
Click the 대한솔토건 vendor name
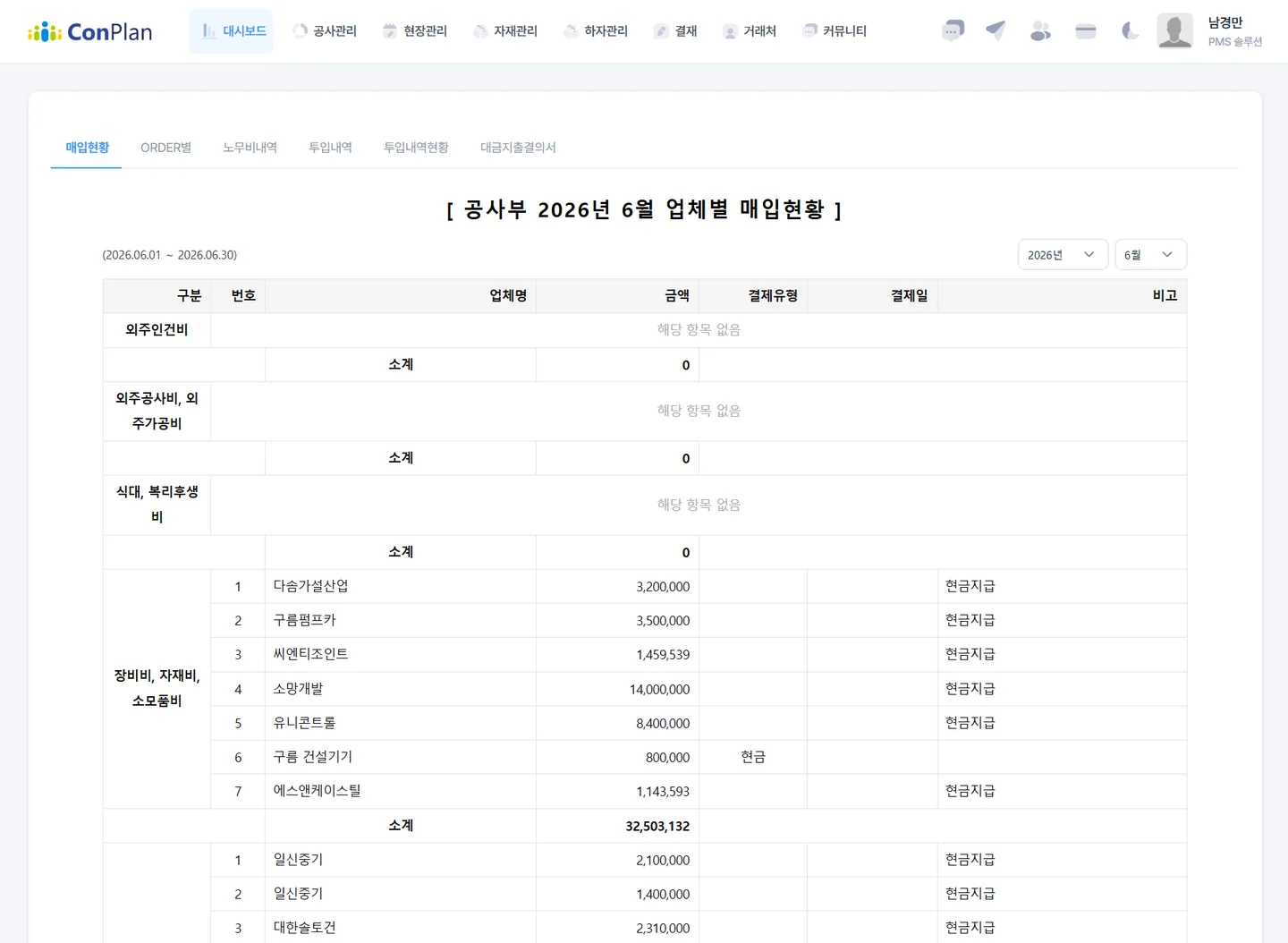(305, 928)
